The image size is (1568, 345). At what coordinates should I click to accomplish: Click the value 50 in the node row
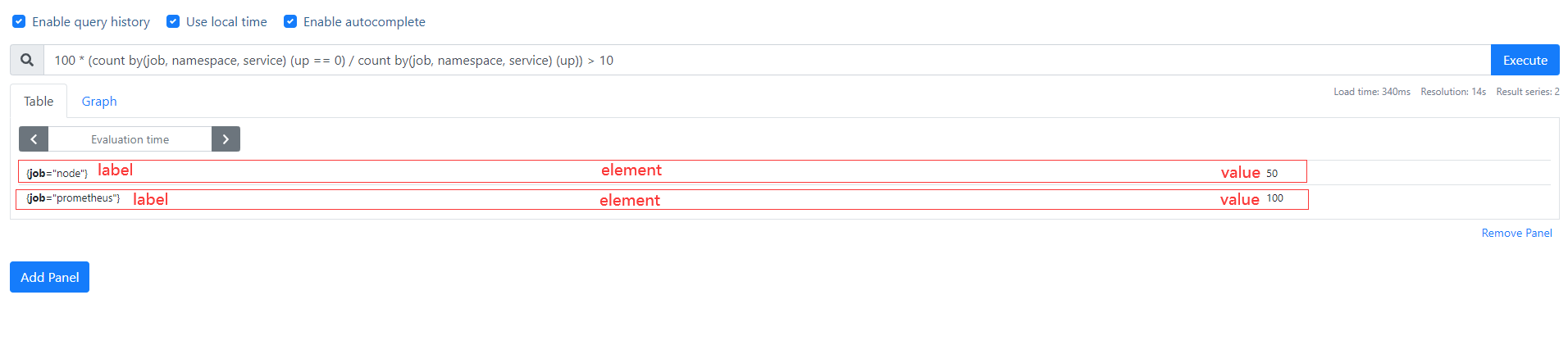pyautogui.click(x=1272, y=173)
